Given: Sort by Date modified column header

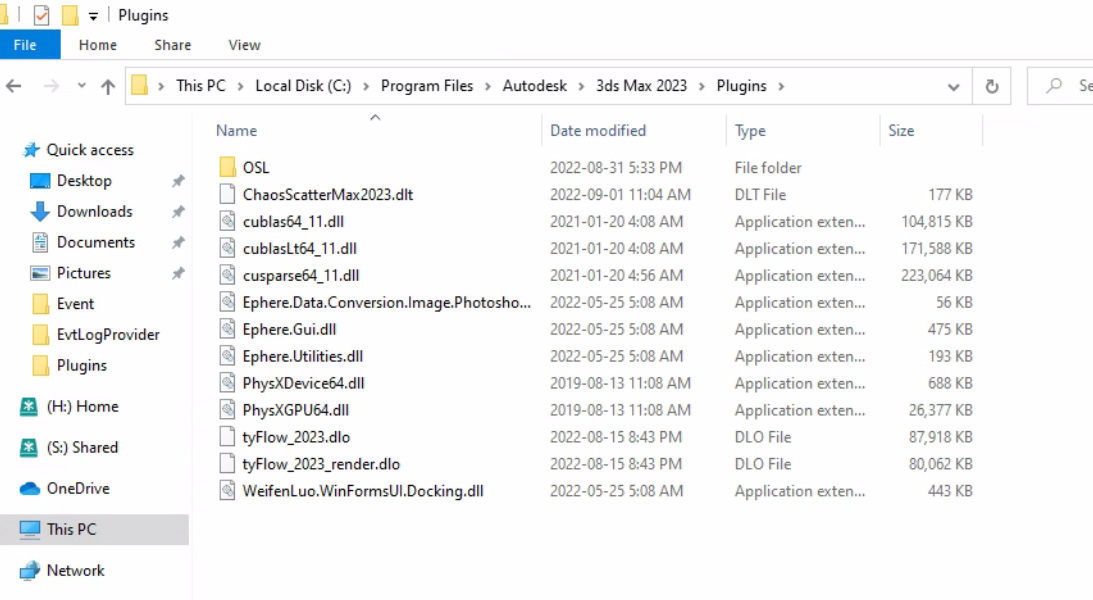Looking at the screenshot, I should 598,130.
